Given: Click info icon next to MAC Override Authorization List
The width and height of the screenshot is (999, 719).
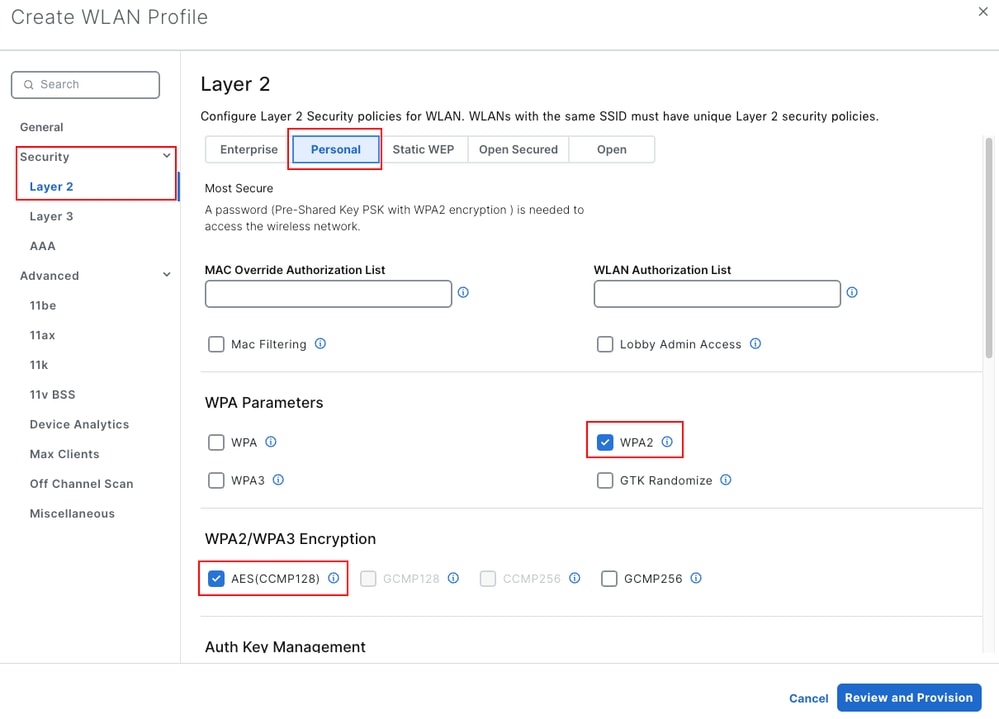Looking at the screenshot, I should pyautogui.click(x=463, y=292).
